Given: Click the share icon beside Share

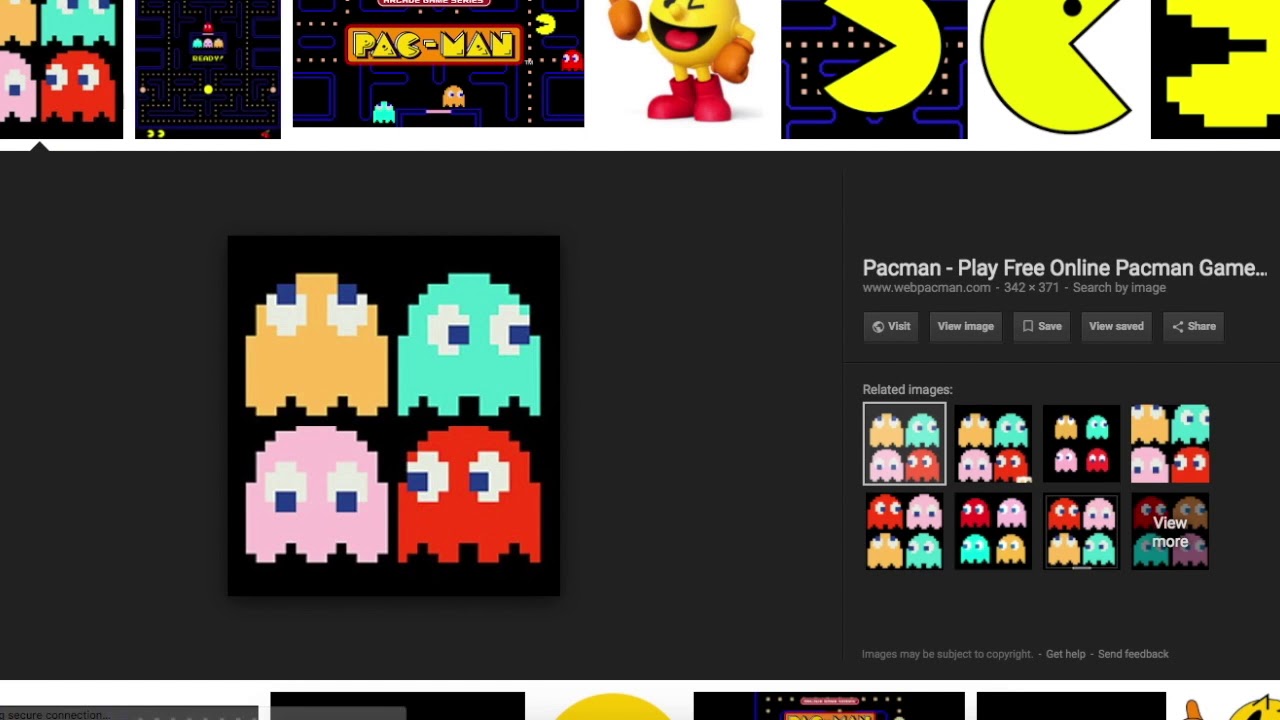Looking at the screenshot, I should click(x=1177, y=327).
